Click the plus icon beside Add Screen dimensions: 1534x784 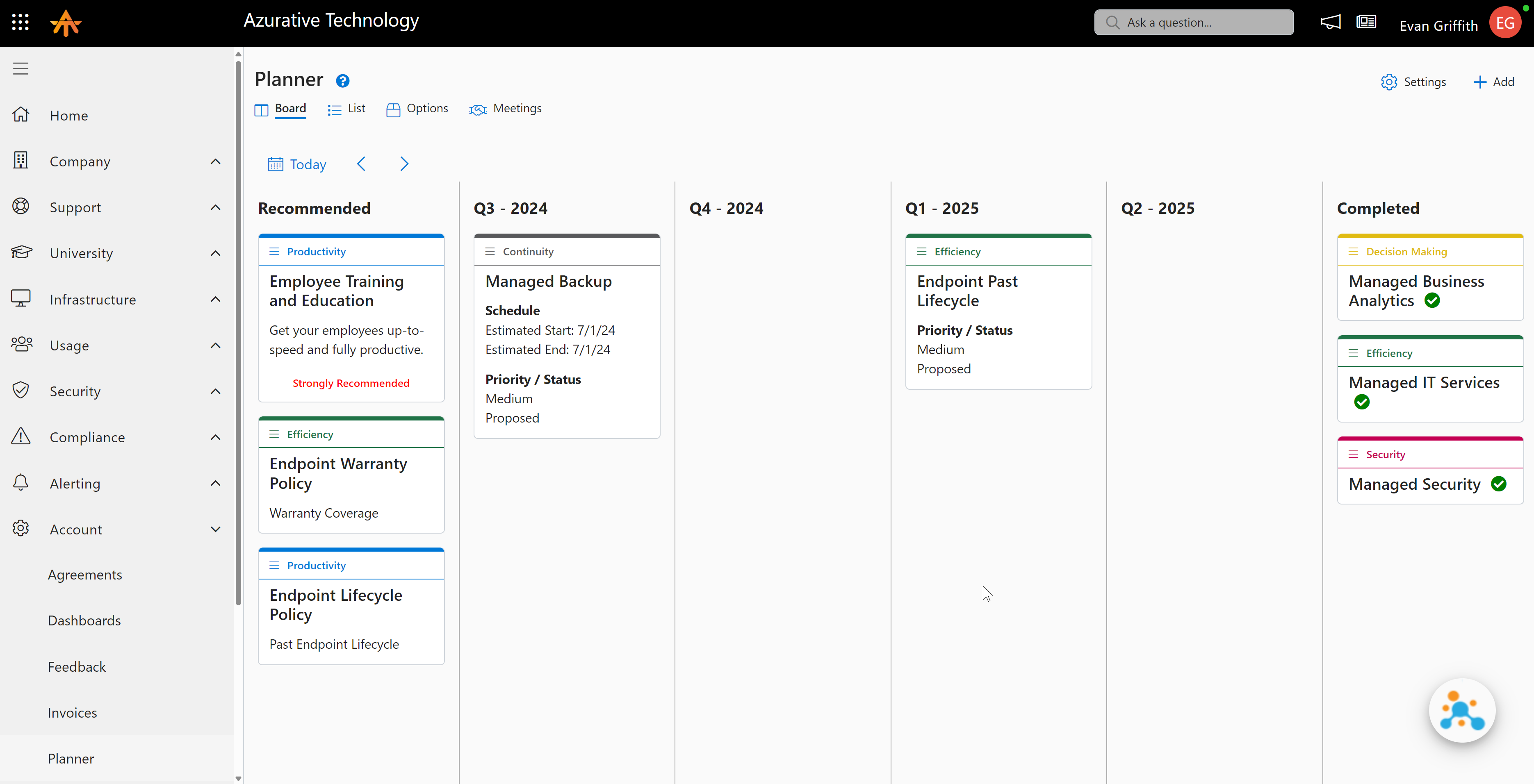[1479, 82]
